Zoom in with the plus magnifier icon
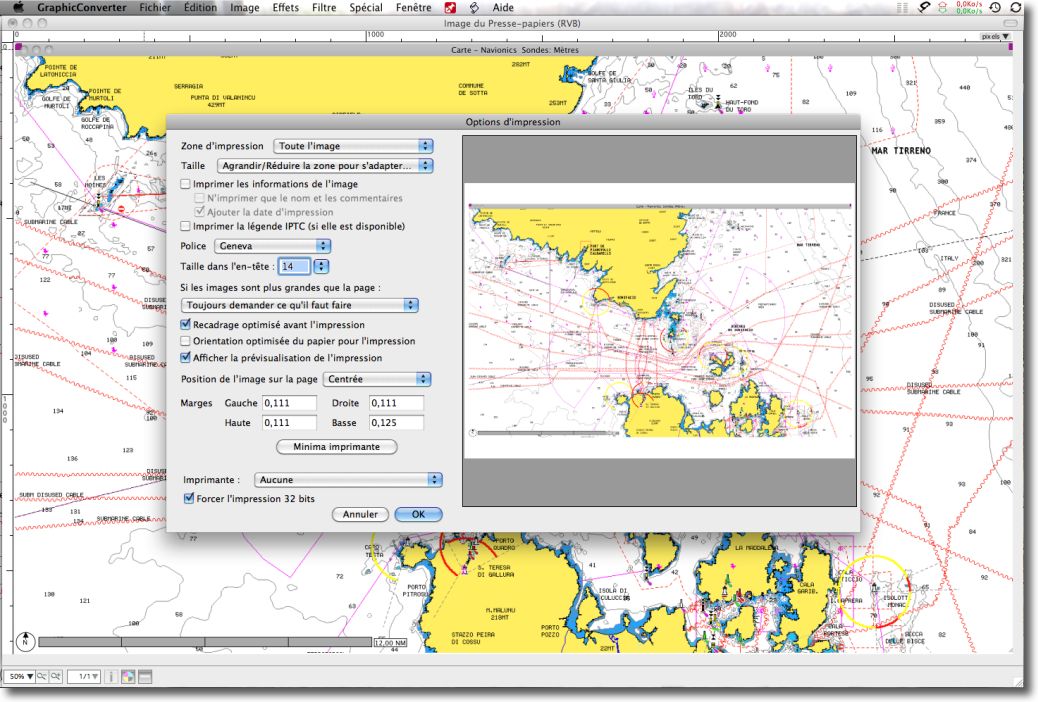Image resolution: width=1038 pixels, height=702 pixels. point(56,676)
